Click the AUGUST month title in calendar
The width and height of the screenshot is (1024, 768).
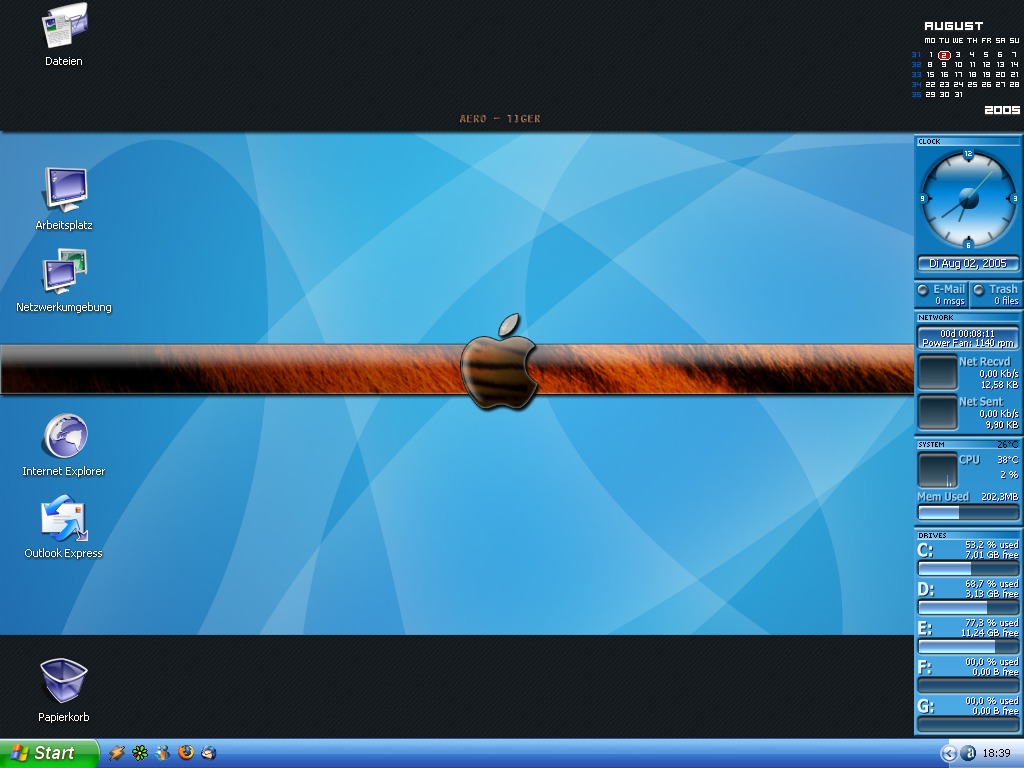coord(953,26)
